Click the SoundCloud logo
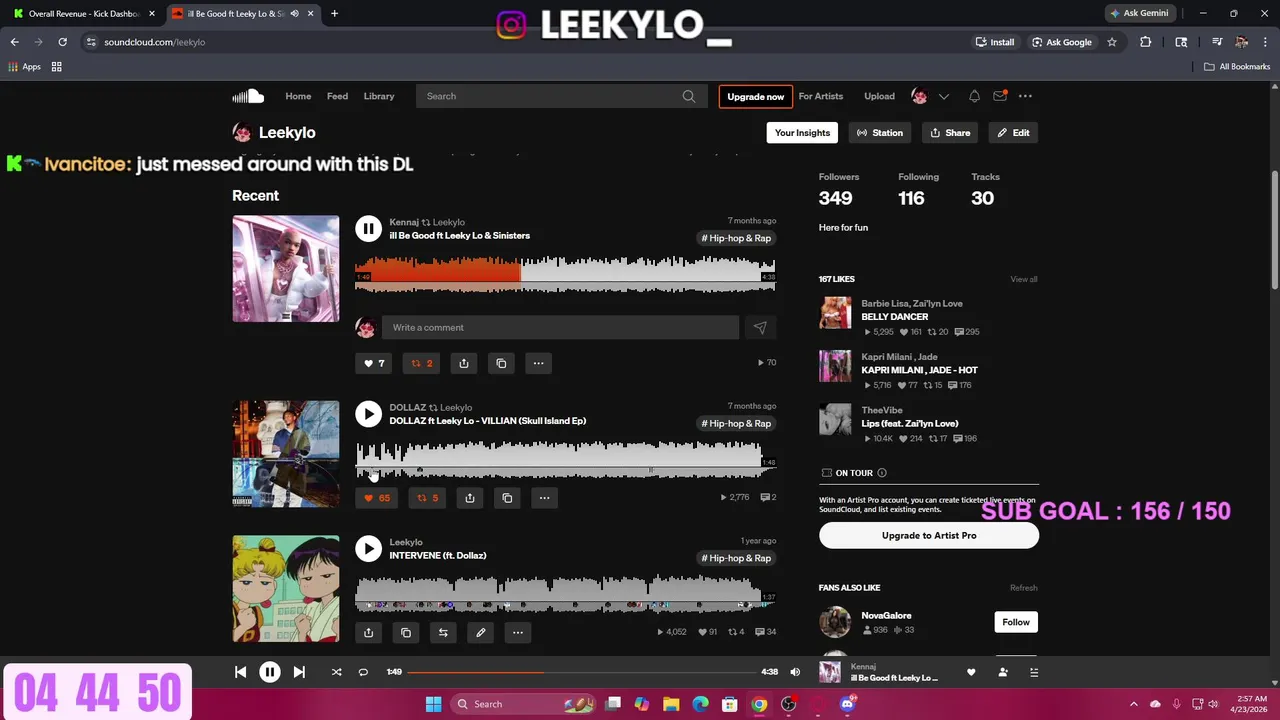 [x=248, y=96]
